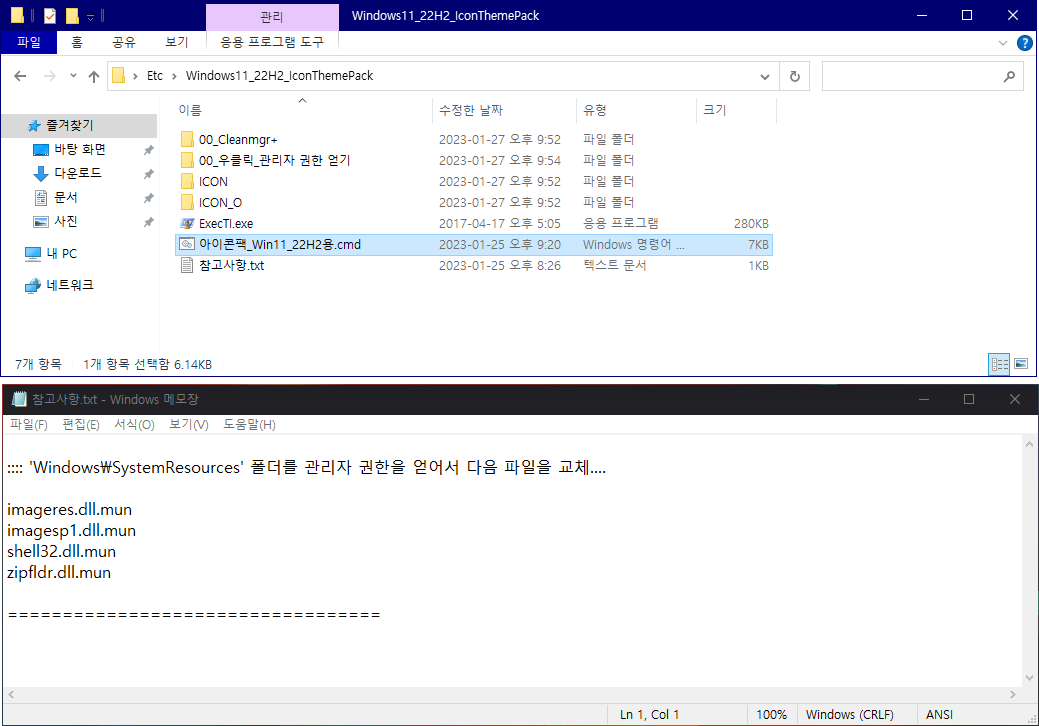Click the Explorer back arrow
The height and width of the screenshot is (726, 1039).
tap(21, 76)
